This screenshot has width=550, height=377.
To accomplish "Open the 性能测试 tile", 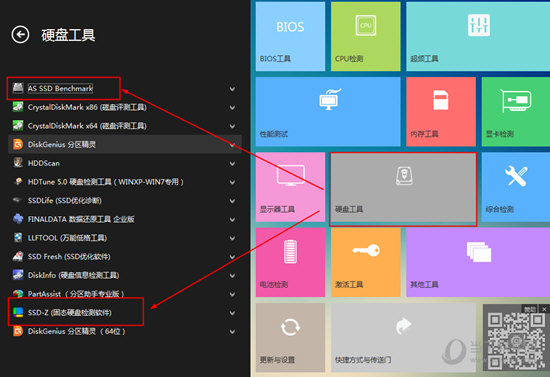I will coord(328,112).
